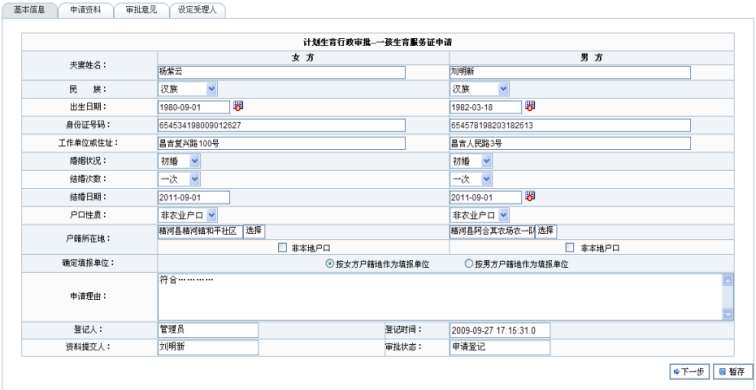This screenshot has width=756, height=390.
Task: Click the 申请理由 row label
Action: [x=88, y=296]
